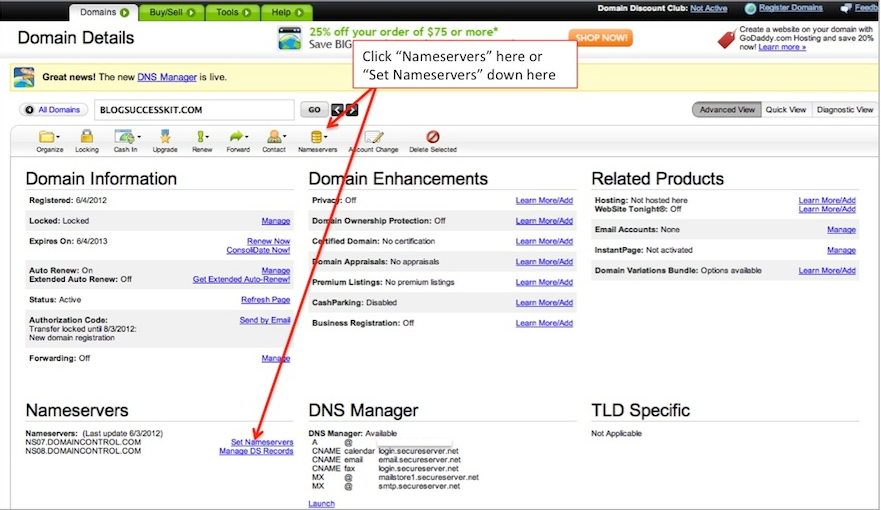Click Manage link for Locked
The height and width of the screenshot is (510, 881).
point(276,221)
